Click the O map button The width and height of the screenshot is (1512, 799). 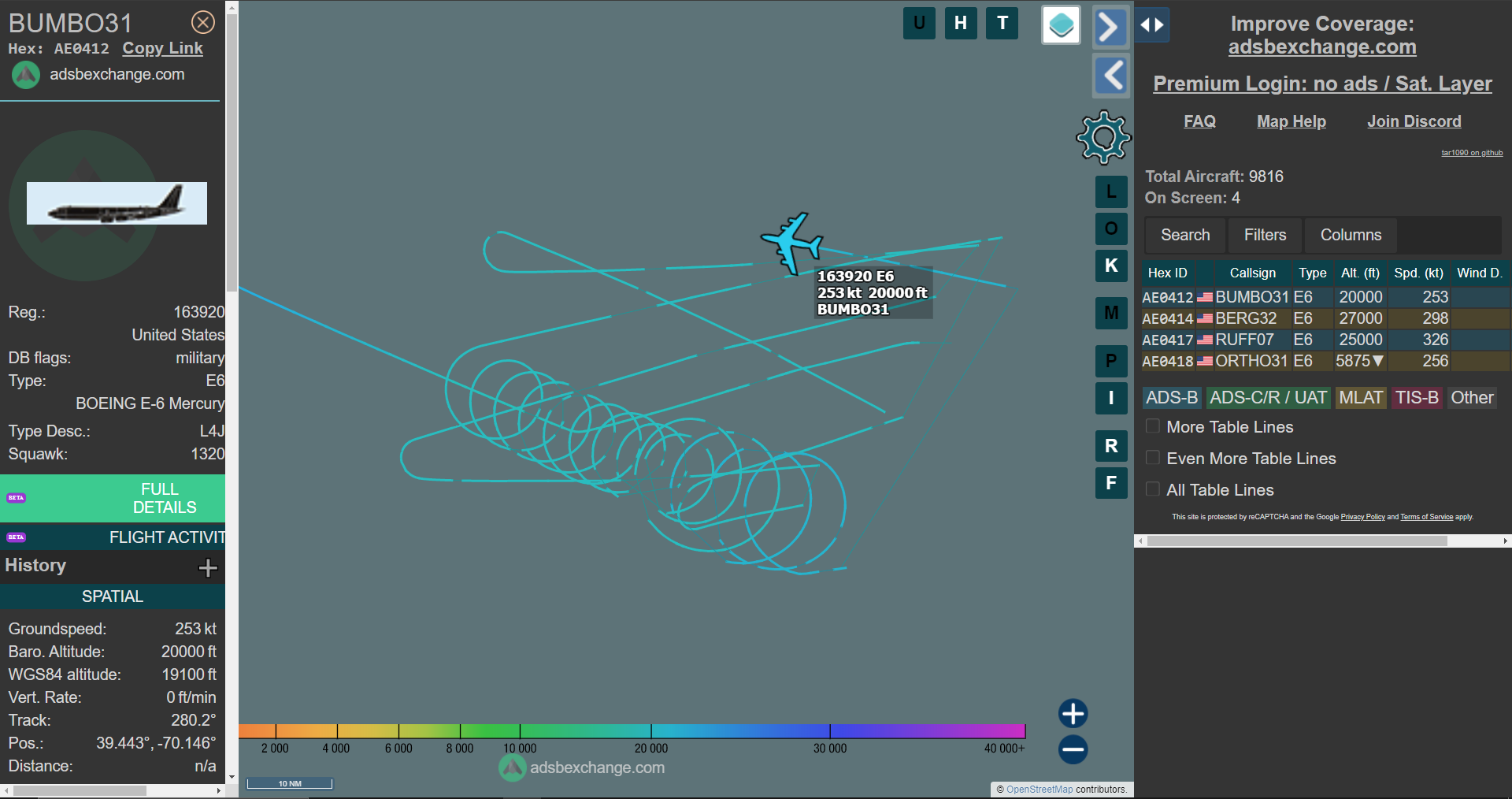tap(1111, 229)
